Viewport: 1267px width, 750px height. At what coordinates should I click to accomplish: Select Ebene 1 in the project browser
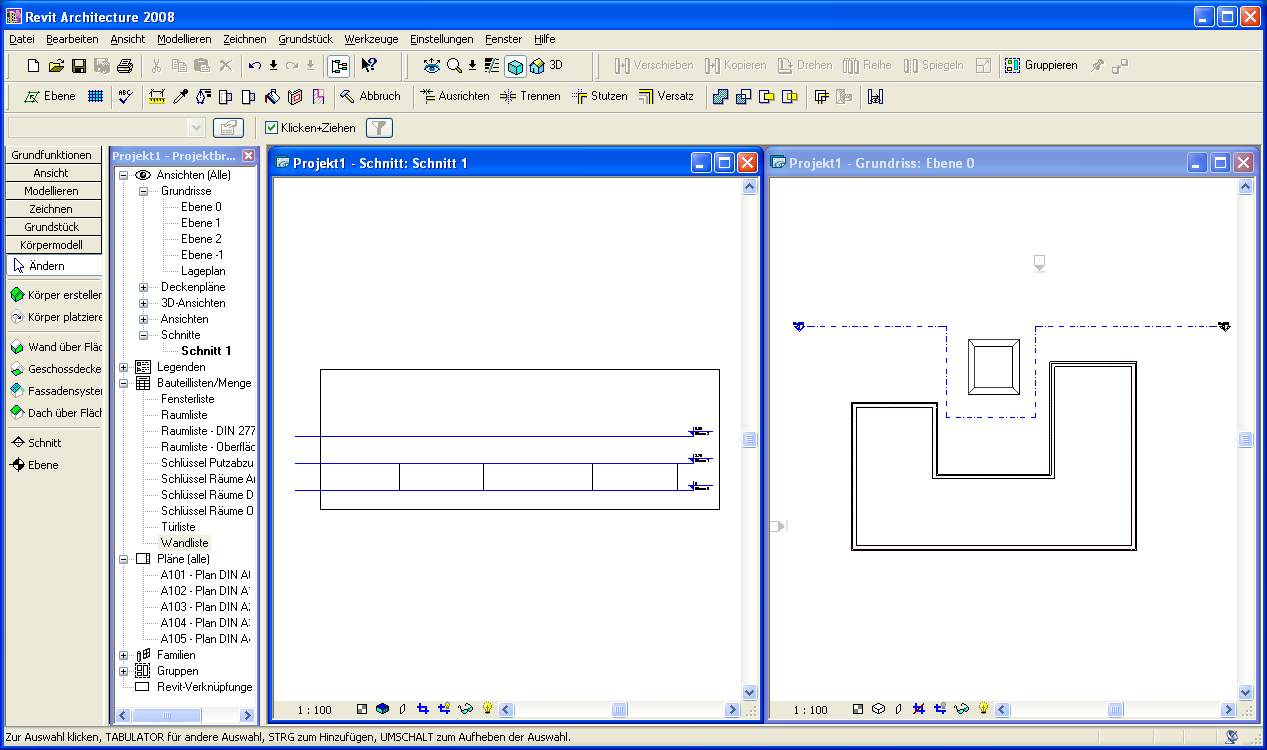click(201, 223)
